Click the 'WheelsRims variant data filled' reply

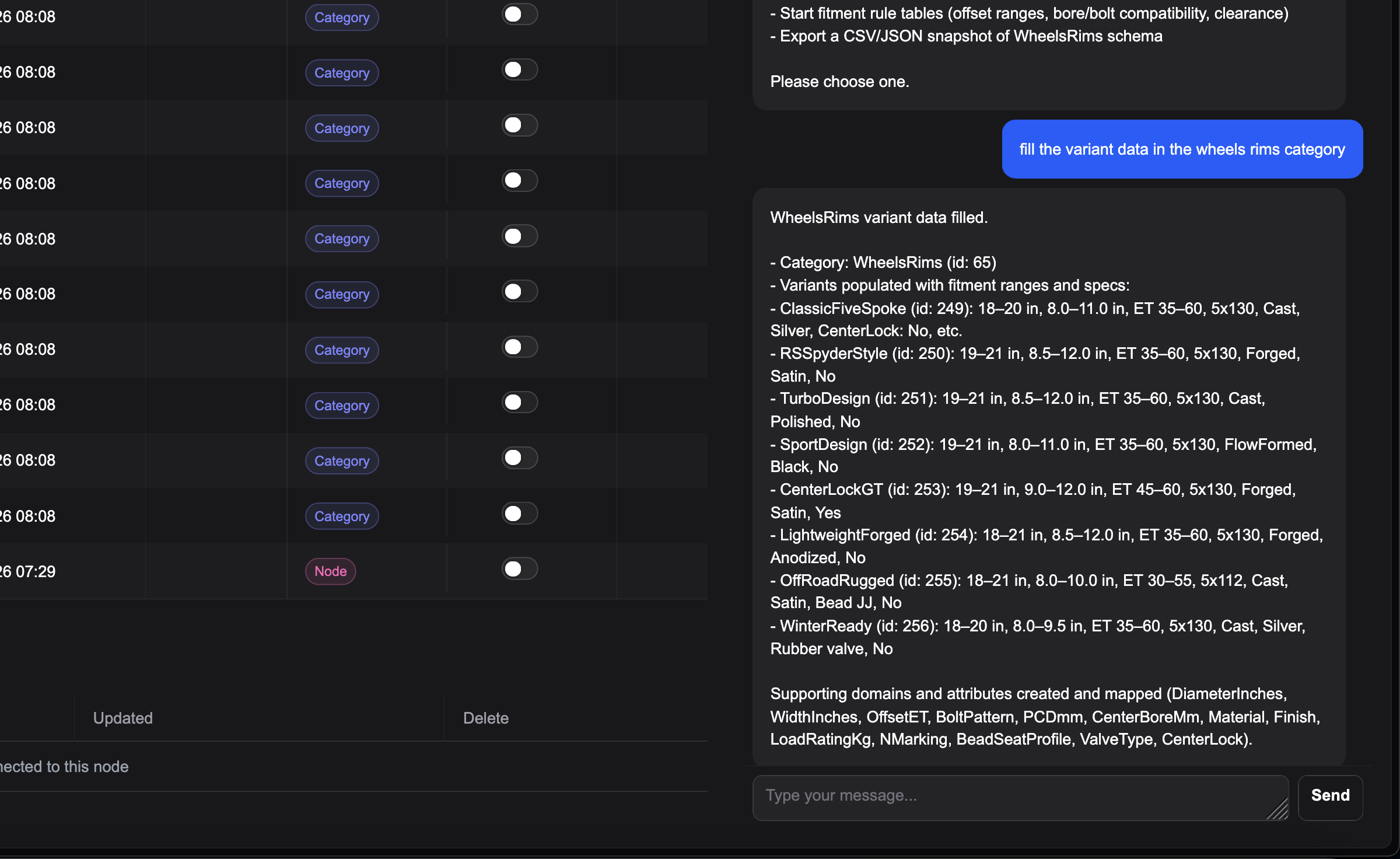878,218
